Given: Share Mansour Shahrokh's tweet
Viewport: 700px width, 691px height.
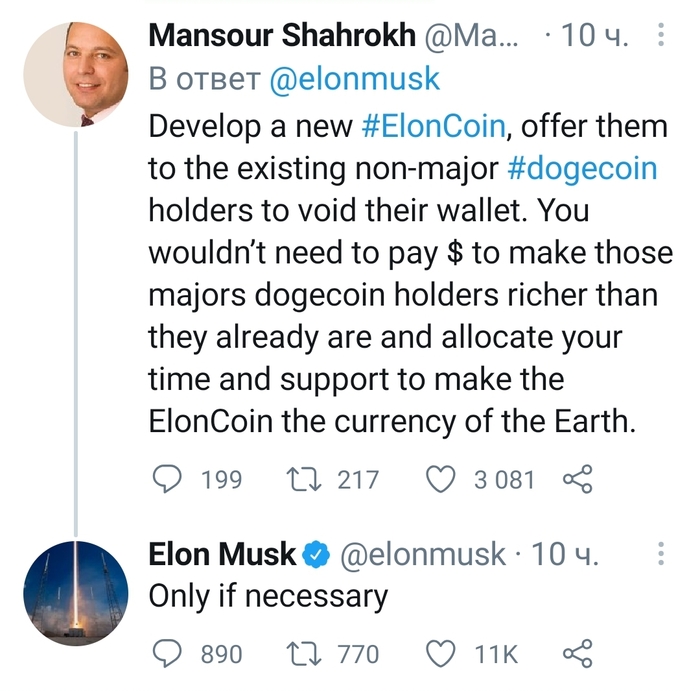Looking at the screenshot, I should click(x=578, y=479).
